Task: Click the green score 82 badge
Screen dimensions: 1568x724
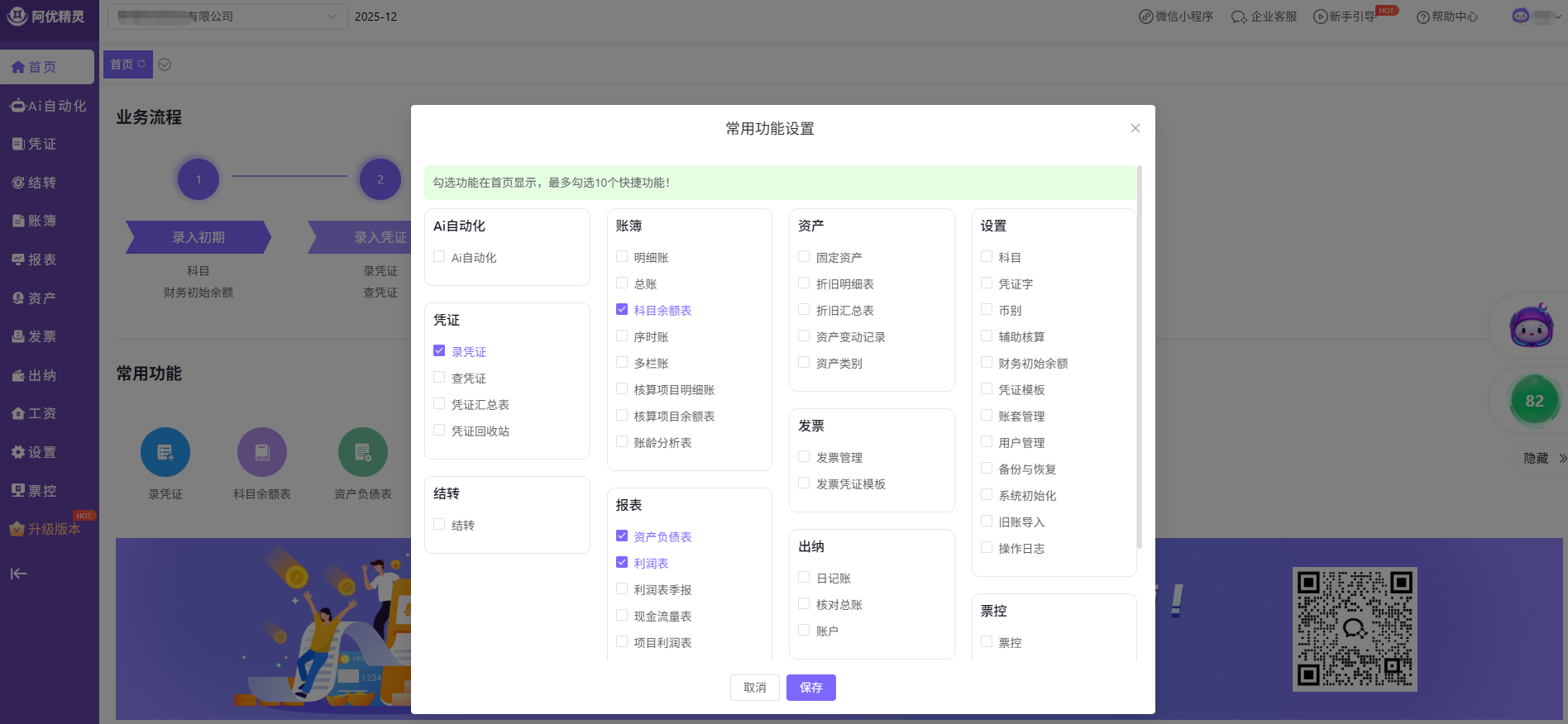Action: (1534, 401)
